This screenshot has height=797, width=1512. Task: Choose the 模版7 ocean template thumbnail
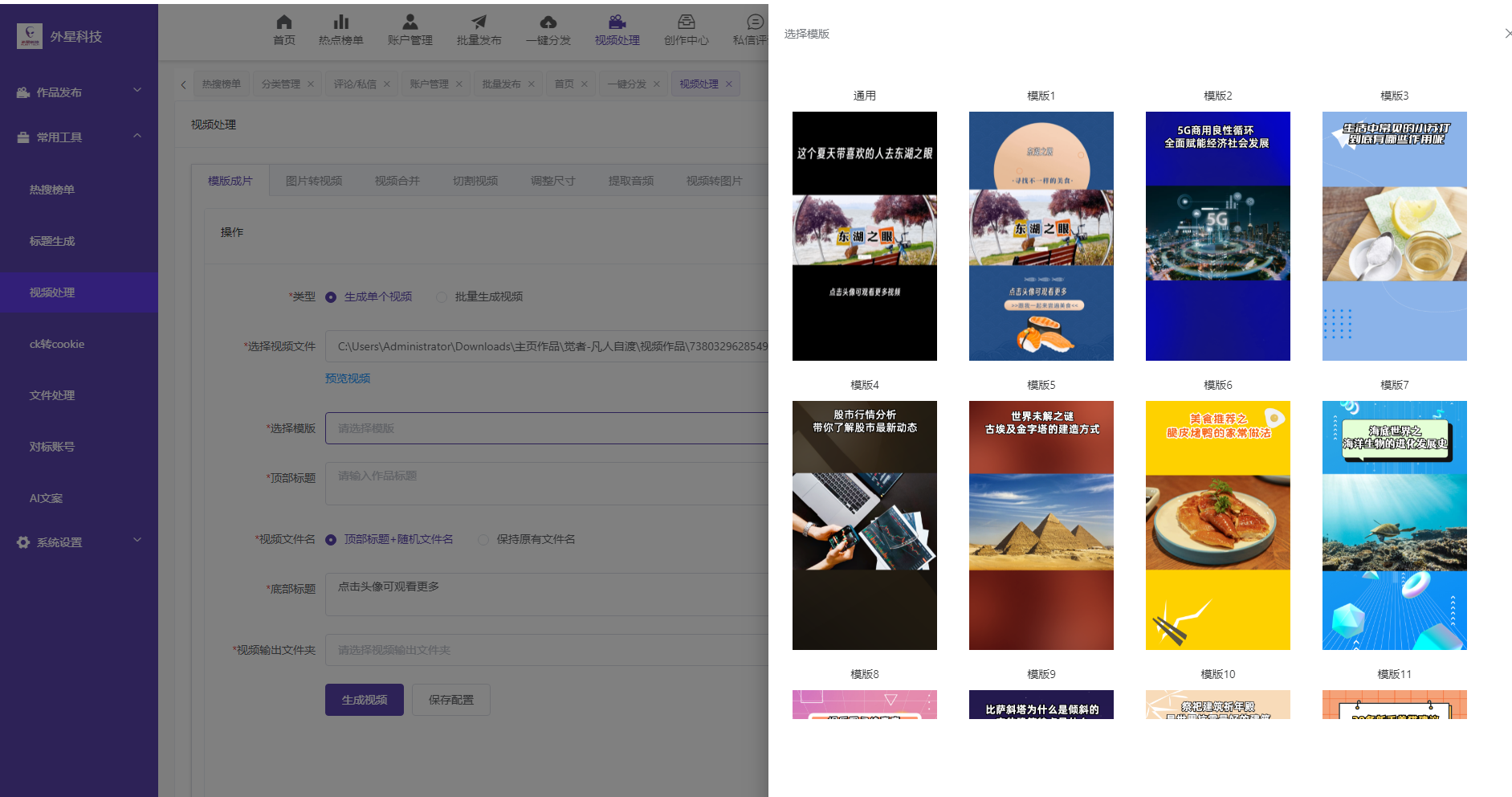point(1395,525)
